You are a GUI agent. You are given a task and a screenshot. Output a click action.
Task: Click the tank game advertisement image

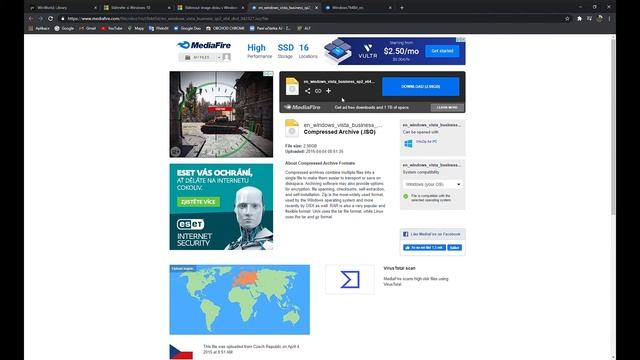(x=221, y=114)
